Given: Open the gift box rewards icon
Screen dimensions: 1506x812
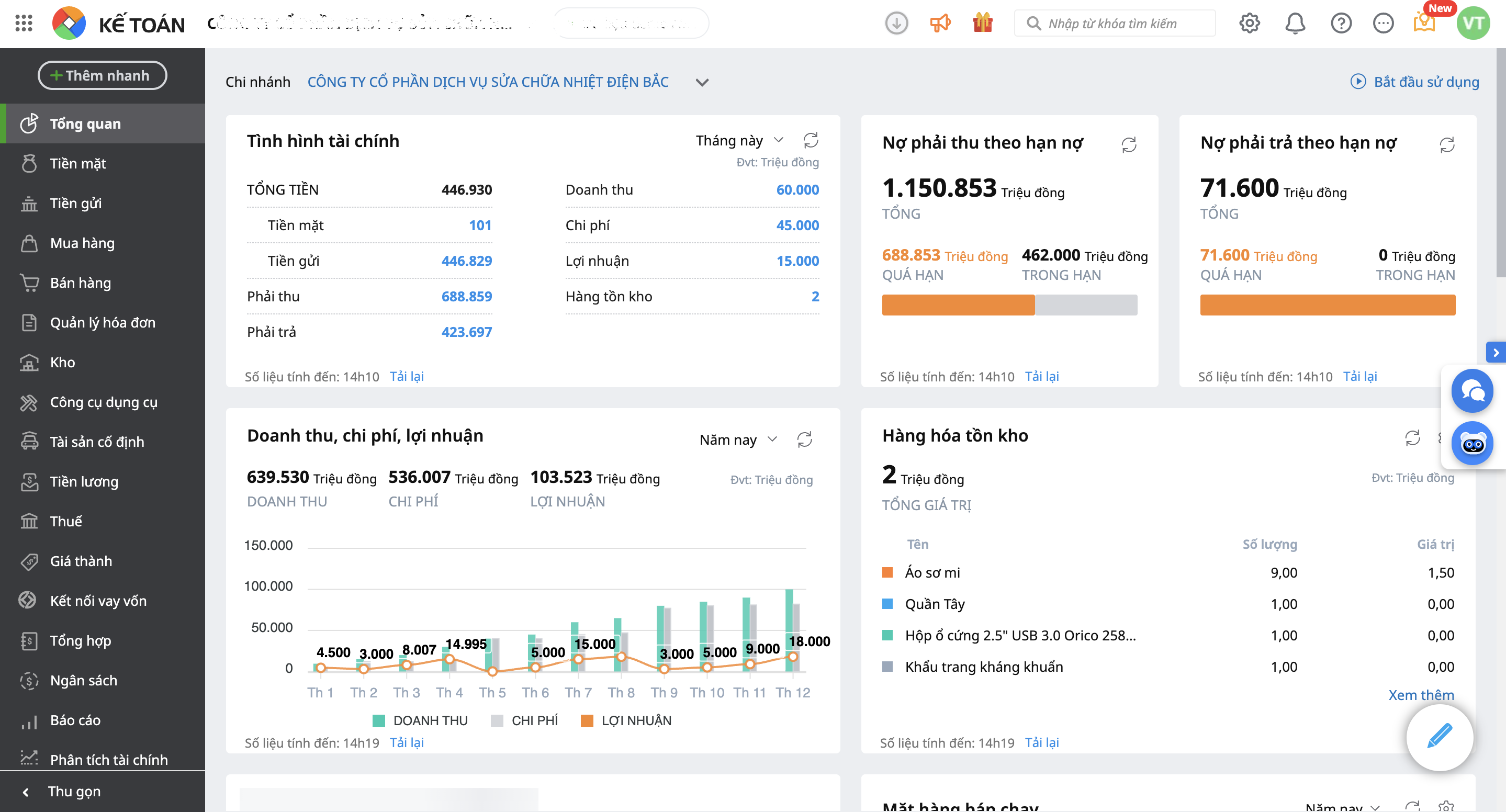Looking at the screenshot, I should (x=983, y=24).
